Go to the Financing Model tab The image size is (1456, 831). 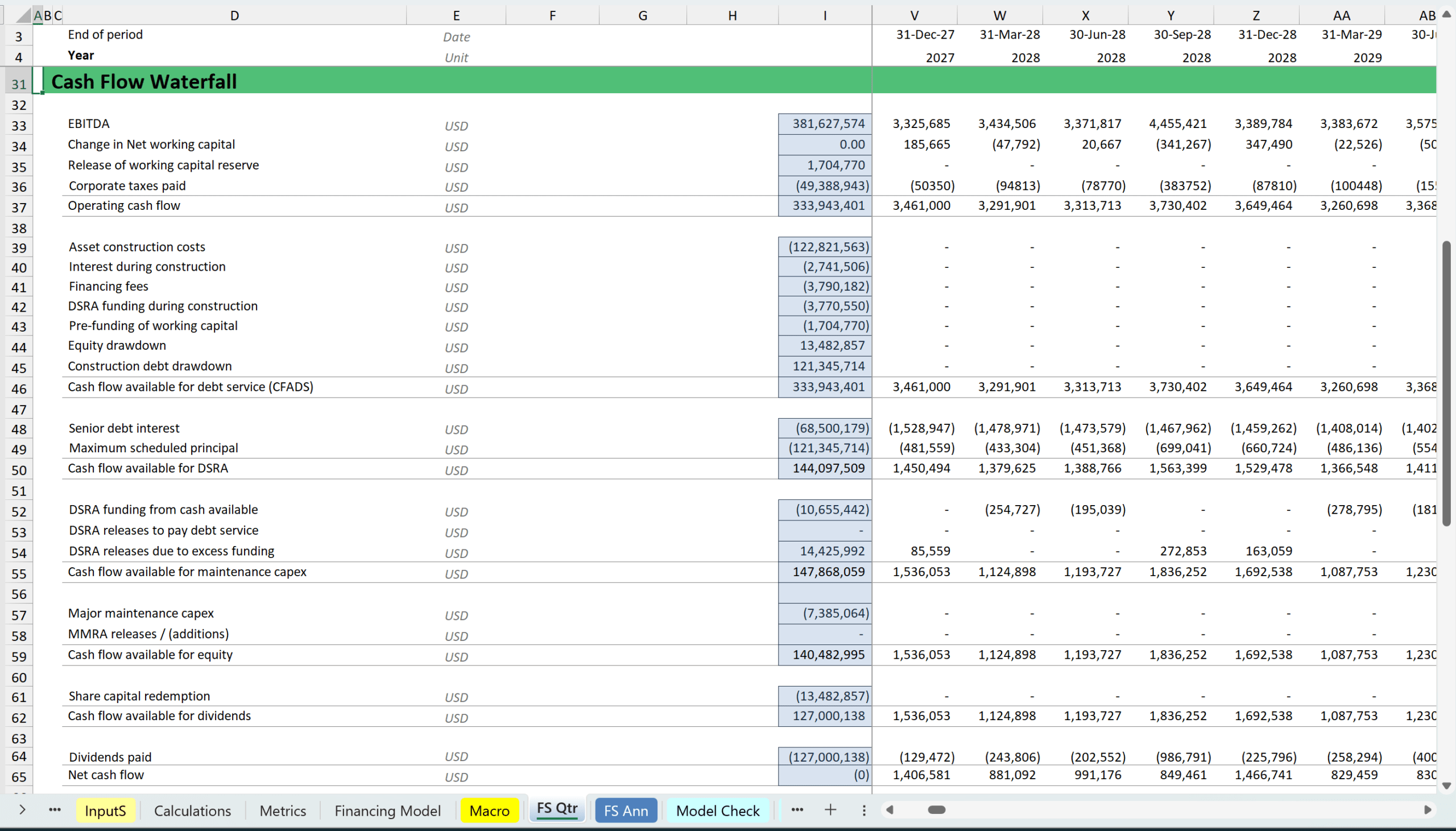pyautogui.click(x=387, y=811)
